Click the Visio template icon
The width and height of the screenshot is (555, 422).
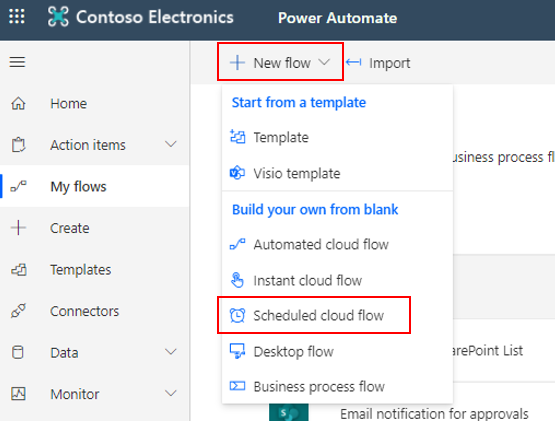point(237,173)
